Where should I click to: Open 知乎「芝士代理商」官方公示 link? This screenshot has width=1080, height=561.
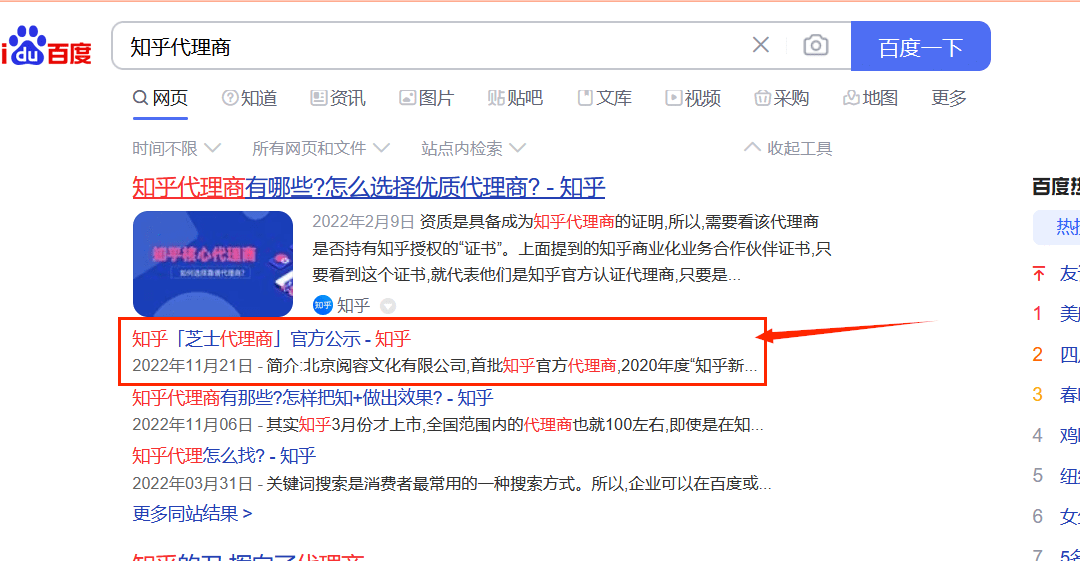271,339
